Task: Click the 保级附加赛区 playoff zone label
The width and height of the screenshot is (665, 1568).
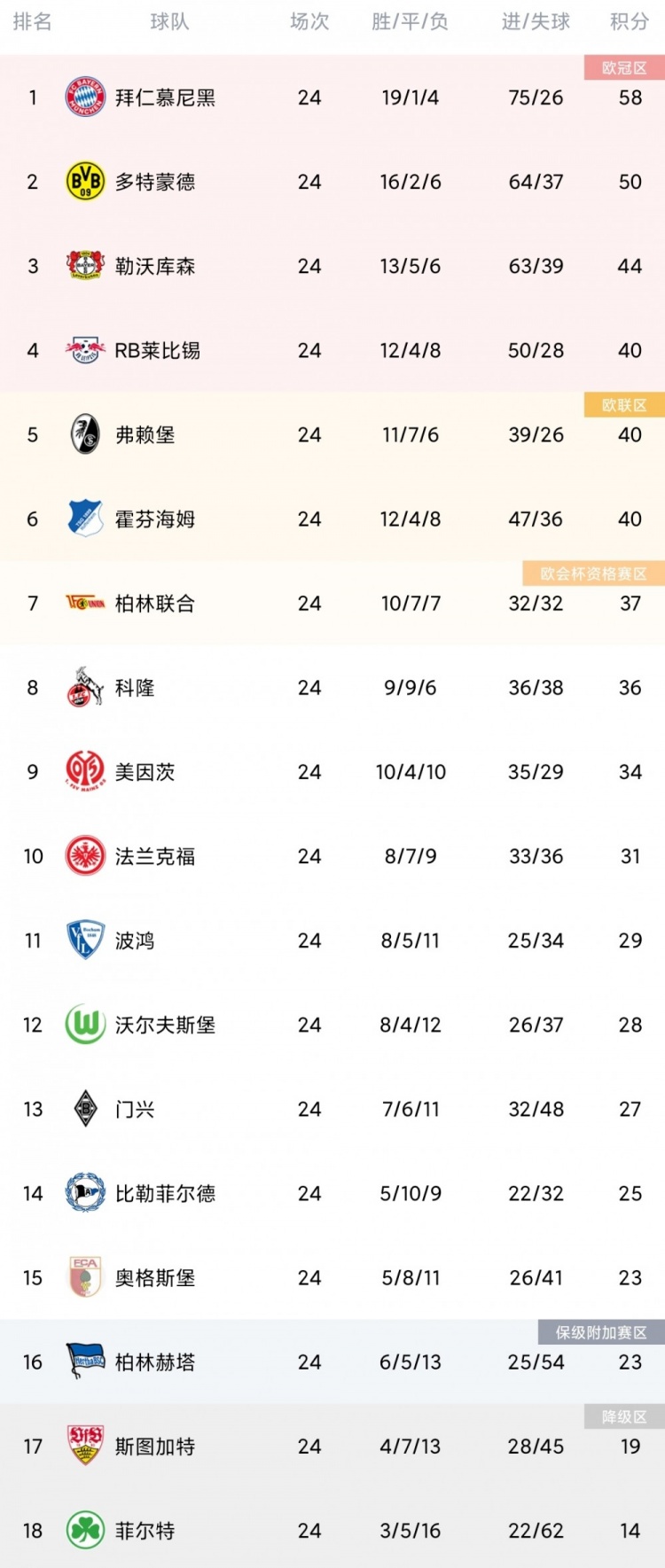Action: 601,1332
